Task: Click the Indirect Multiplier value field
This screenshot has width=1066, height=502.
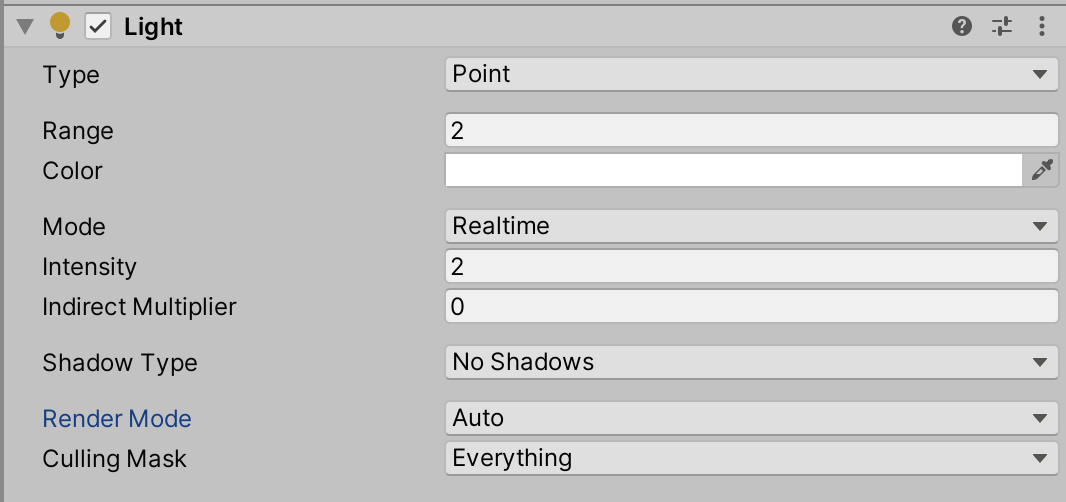Action: (x=751, y=307)
